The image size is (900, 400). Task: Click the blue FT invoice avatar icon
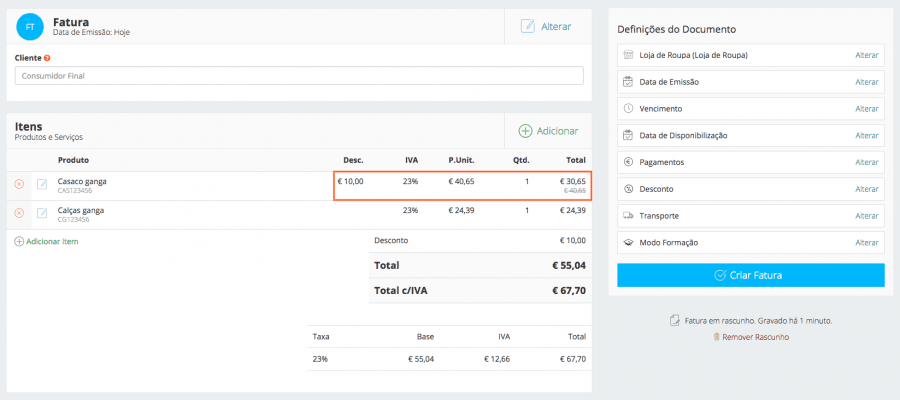pyautogui.click(x=31, y=26)
